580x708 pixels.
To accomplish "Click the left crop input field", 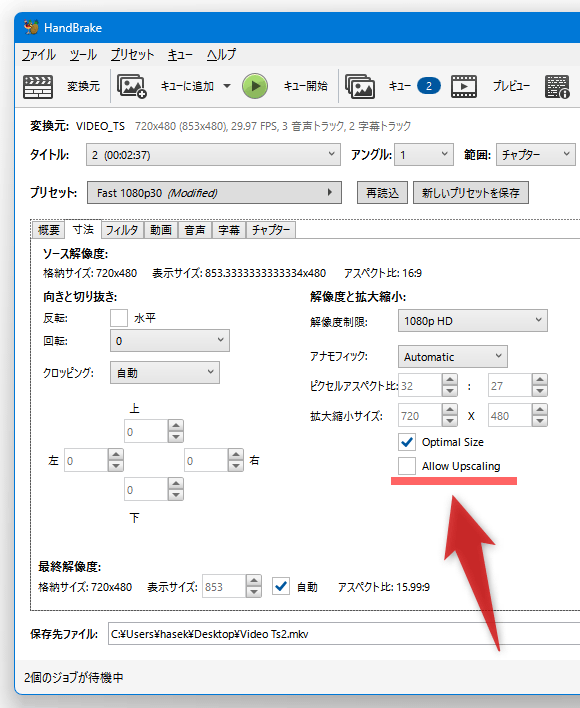I will pyautogui.click(x=86, y=461).
